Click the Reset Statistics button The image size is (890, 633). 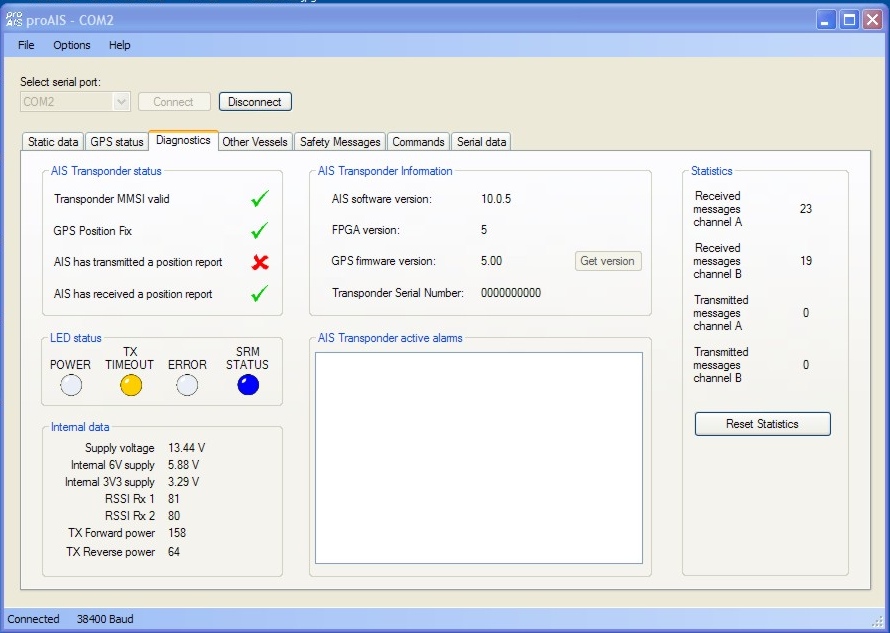pyautogui.click(x=762, y=424)
